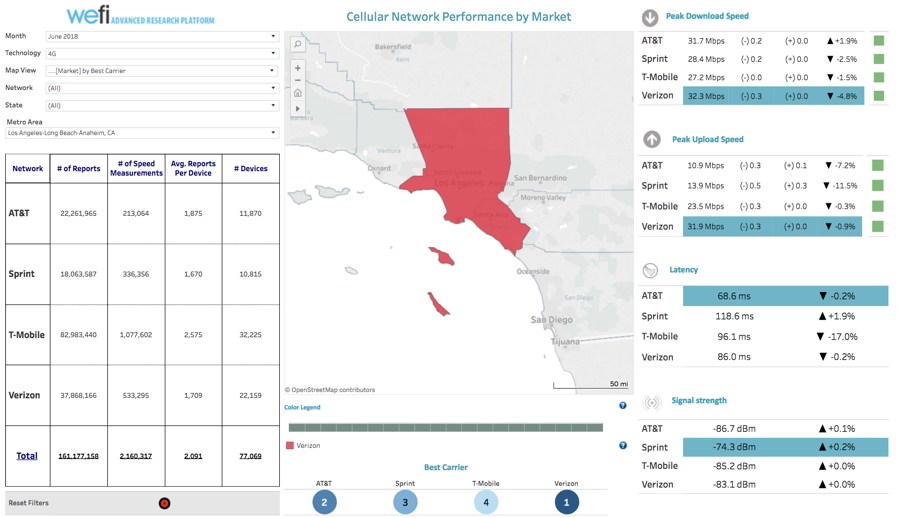
Task: Sort by # of Speed Measurements header
Action: (x=136, y=168)
